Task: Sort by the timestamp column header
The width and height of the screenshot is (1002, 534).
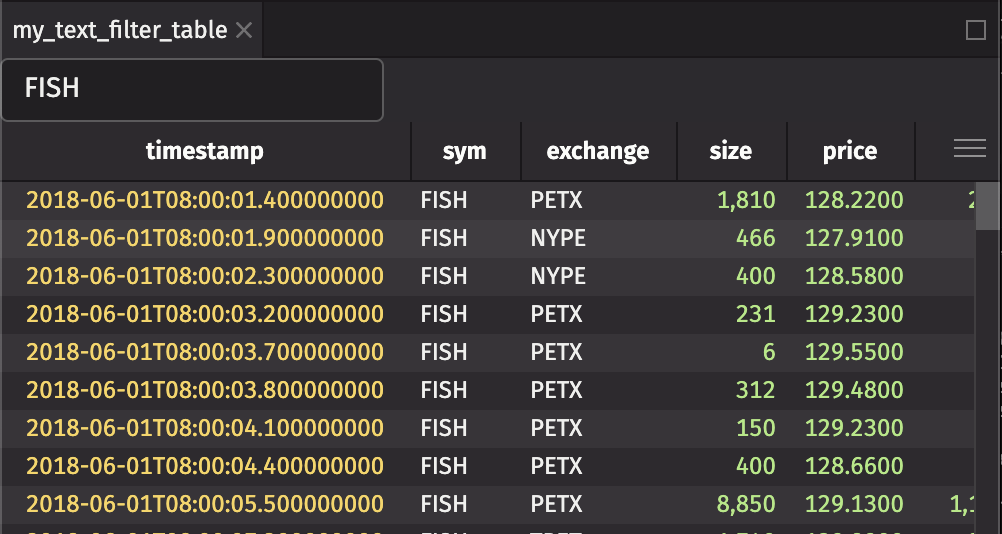Action: click(205, 151)
